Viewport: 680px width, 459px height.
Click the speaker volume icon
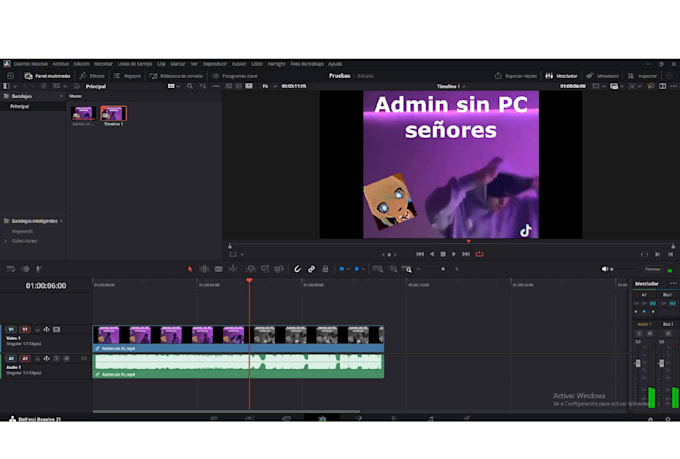[x=605, y=269]
